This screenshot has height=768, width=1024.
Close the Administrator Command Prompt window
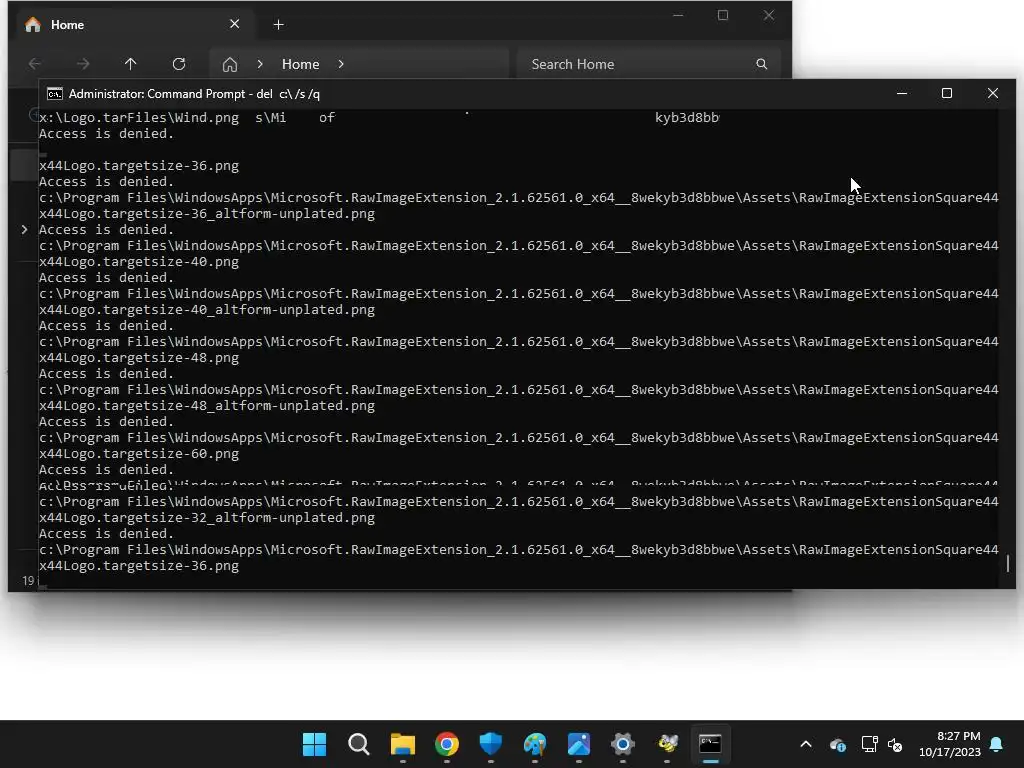click(993, 93)
